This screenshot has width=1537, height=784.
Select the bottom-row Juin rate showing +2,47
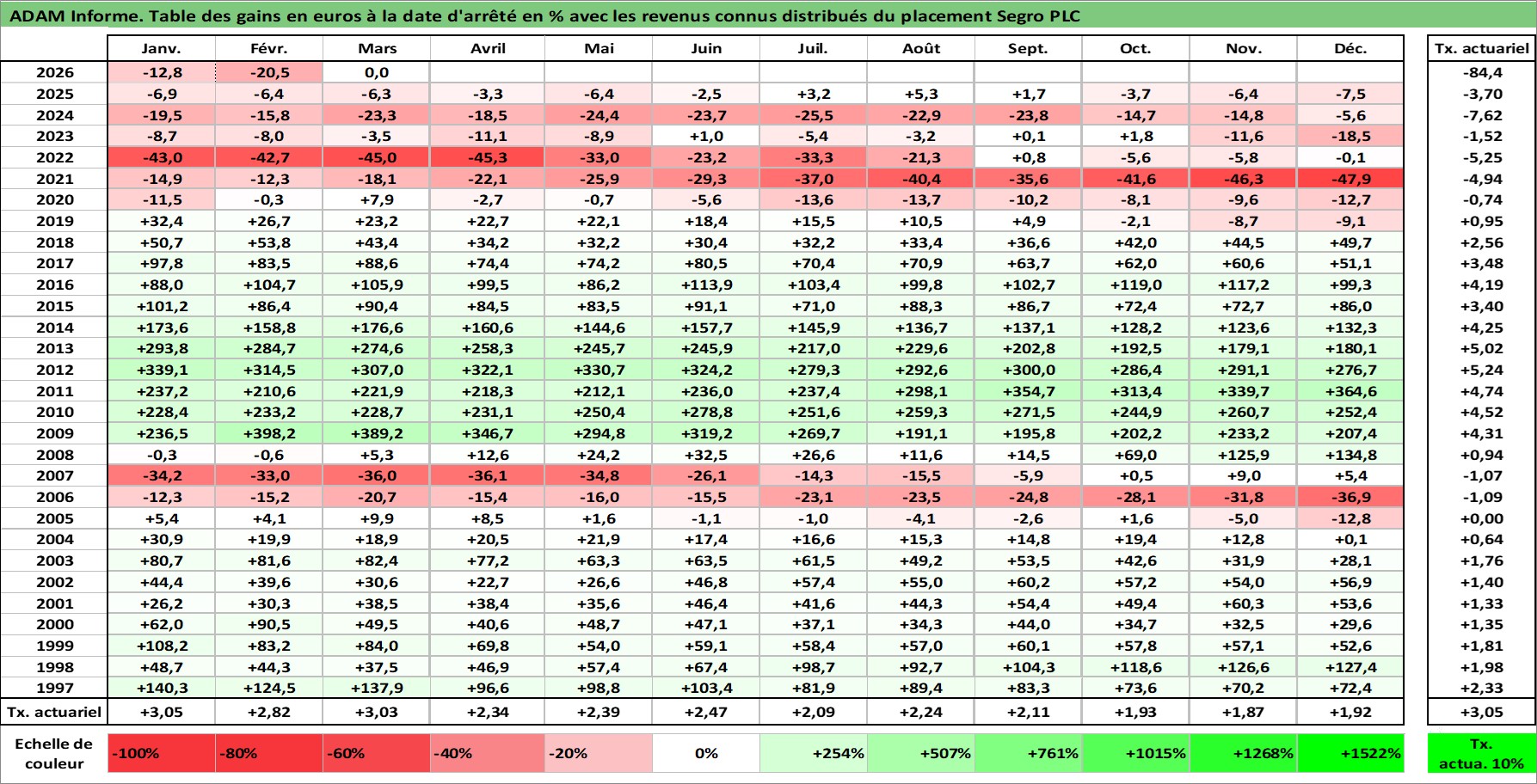tap(706, 712)
